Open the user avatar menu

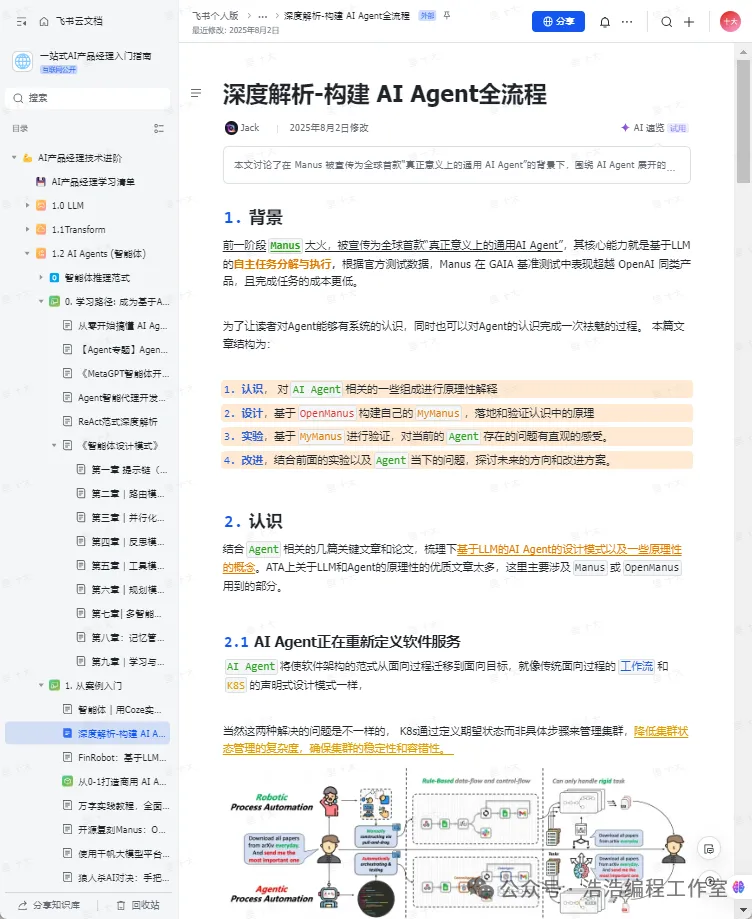730,22
